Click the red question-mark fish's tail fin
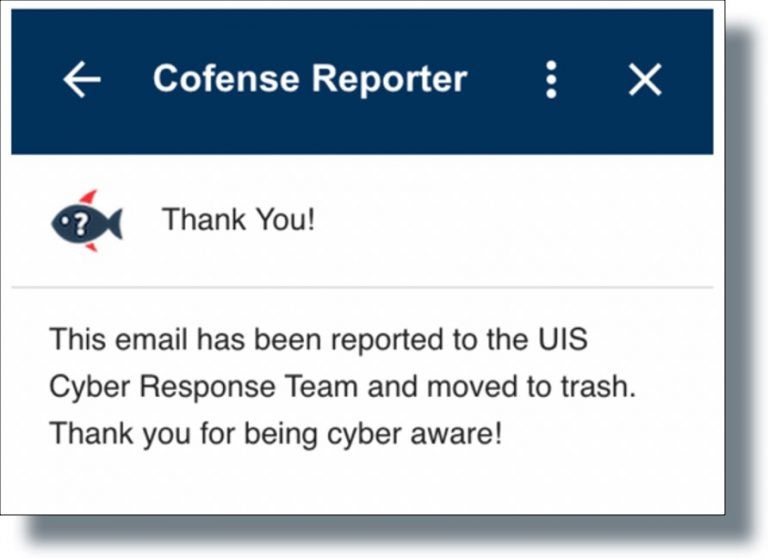The width and height of the screenshot is (768, 558). tap(113, 223)
